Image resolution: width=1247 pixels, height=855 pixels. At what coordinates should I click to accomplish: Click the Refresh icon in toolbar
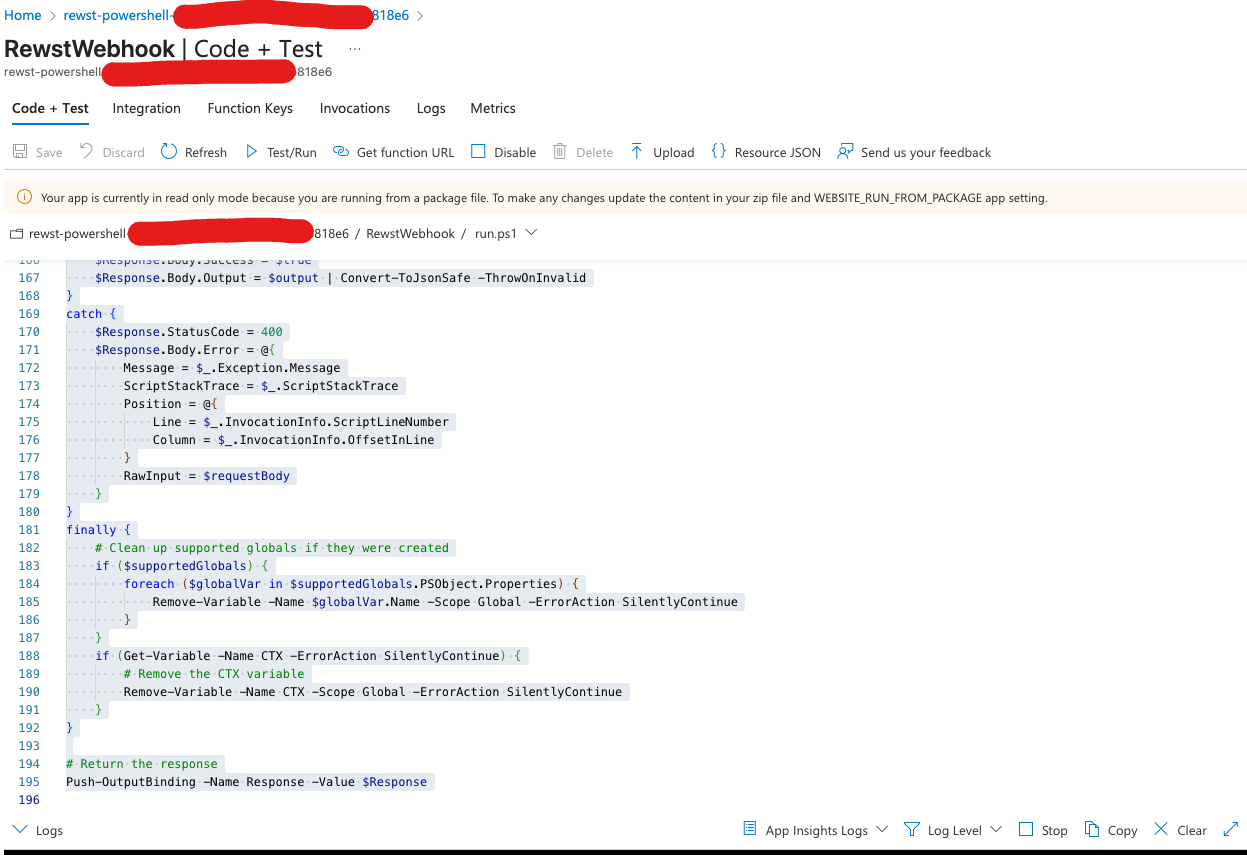click(x=169, y=152)
